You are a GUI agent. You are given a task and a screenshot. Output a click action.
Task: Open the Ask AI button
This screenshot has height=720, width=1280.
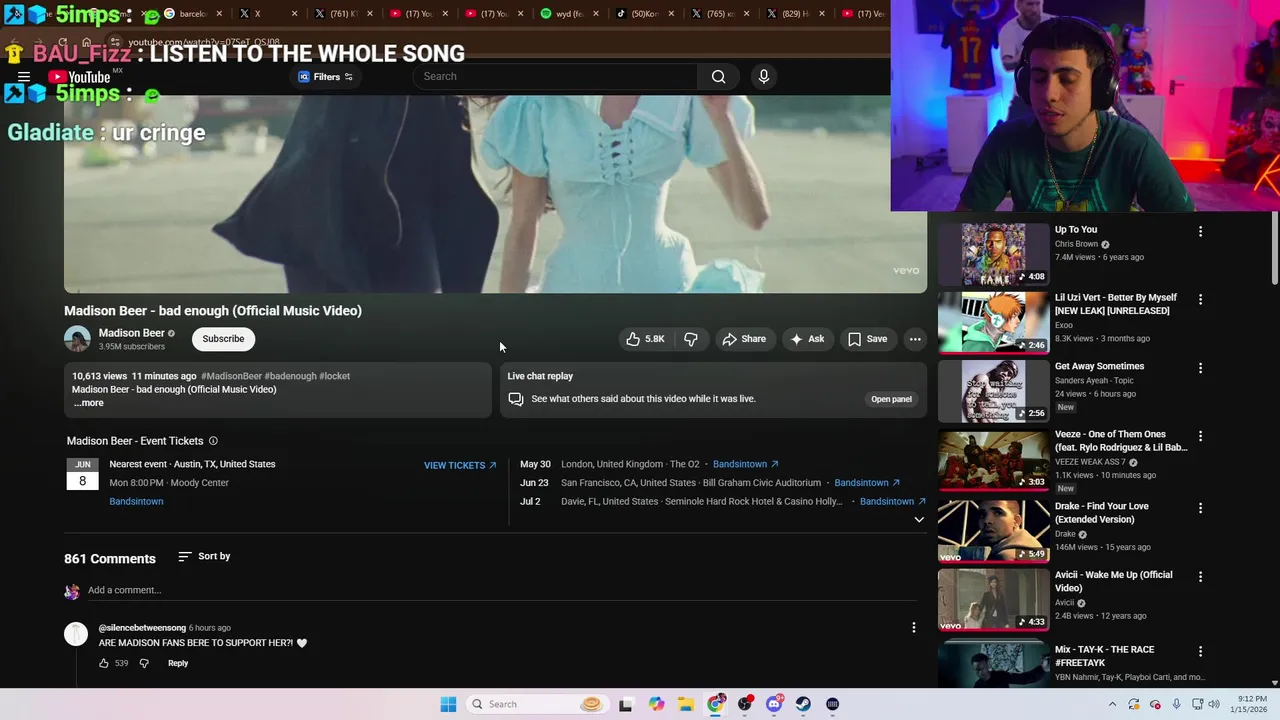(807, 339)
